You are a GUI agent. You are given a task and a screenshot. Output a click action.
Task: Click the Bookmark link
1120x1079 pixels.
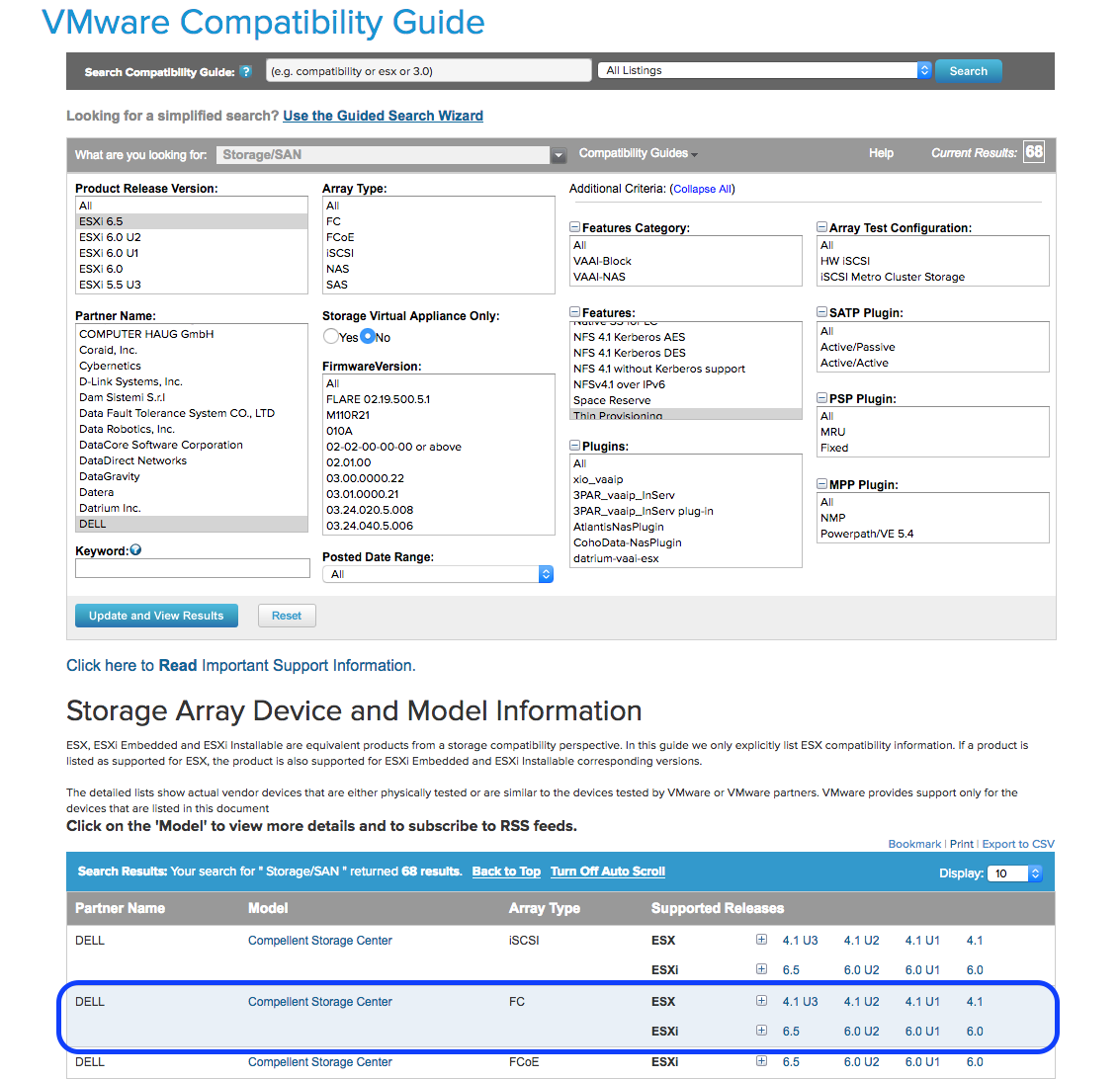coord(914,844)
